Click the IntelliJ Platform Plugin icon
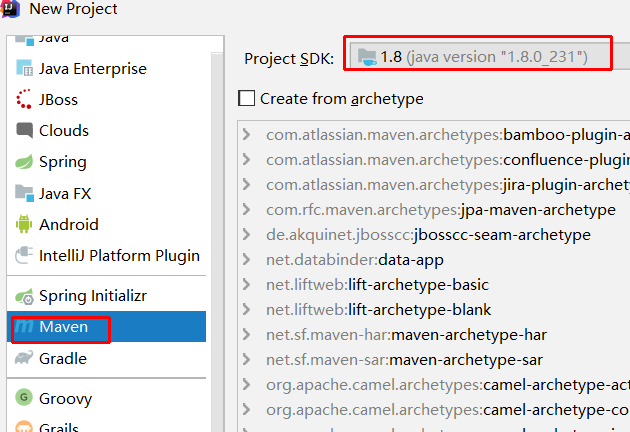630x432 pixels. (x=24, y=255)
